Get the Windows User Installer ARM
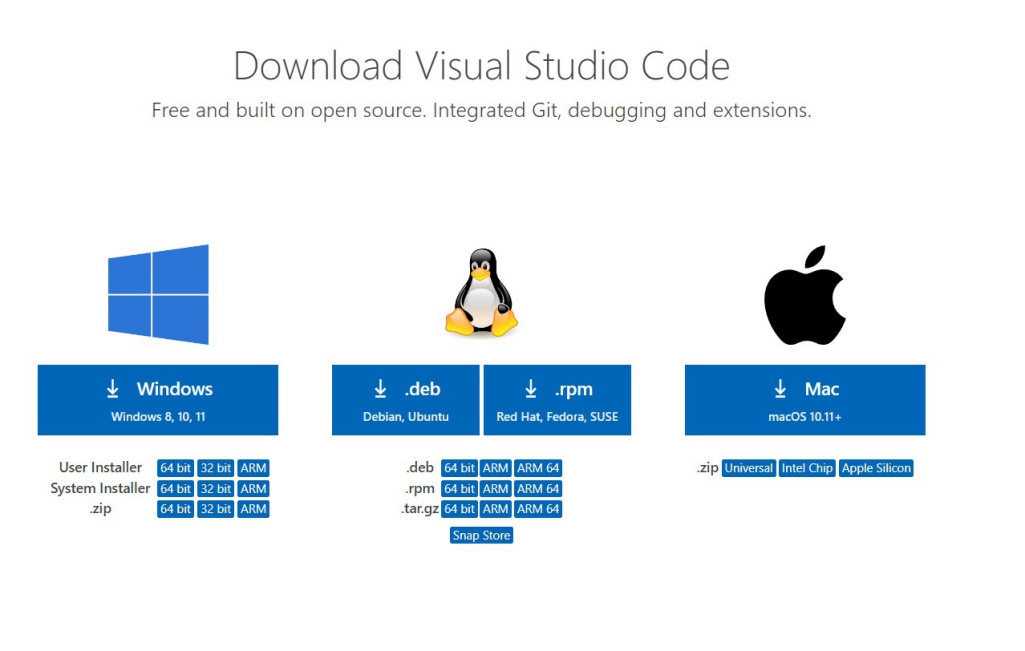Screen dimensions: 1025x651 coord(253,468)
